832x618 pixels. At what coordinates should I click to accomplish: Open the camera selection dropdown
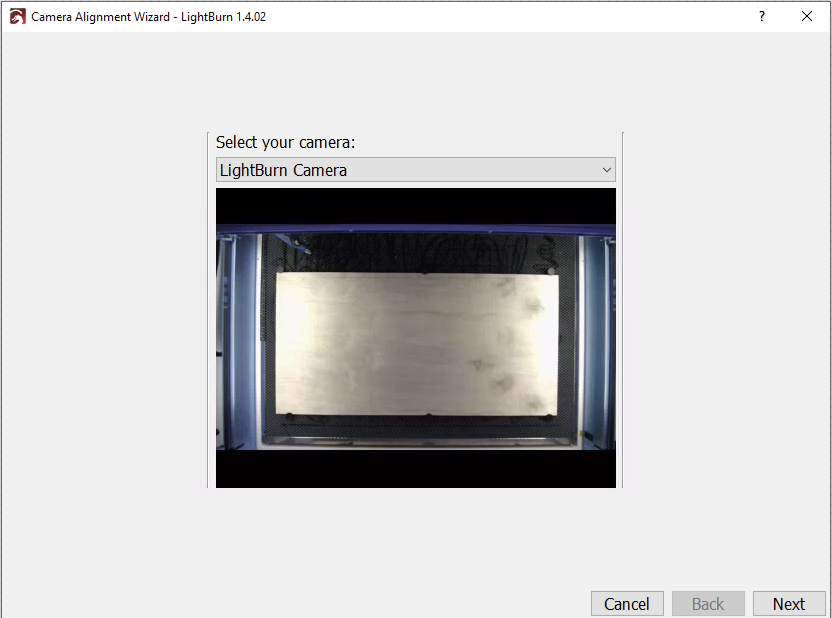tap(415, 170)
